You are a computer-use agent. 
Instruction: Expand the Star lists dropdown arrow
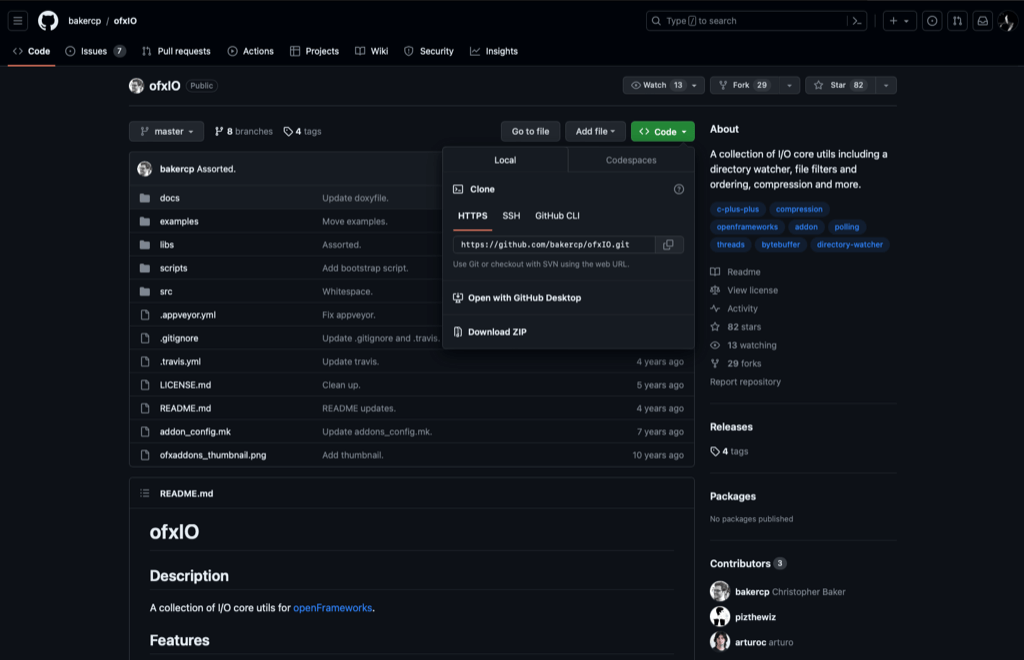click(x=886, y=85)
